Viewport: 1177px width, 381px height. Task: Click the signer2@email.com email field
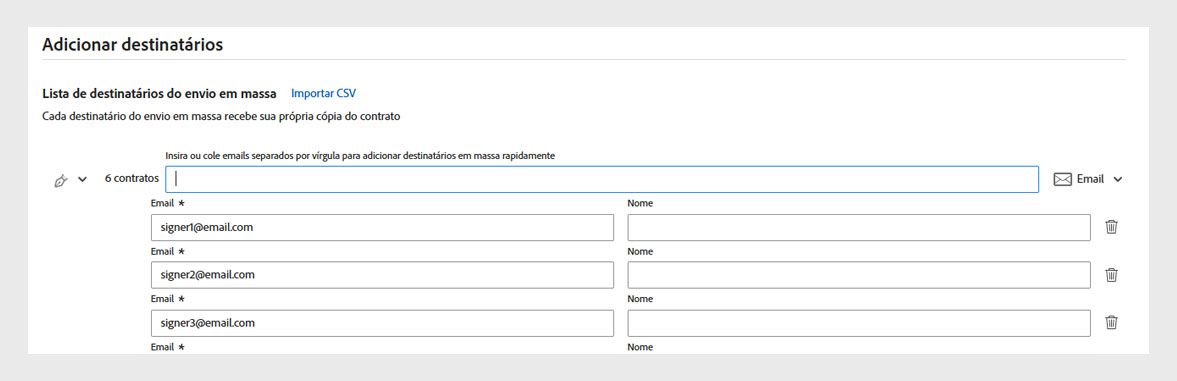(382, 274)
